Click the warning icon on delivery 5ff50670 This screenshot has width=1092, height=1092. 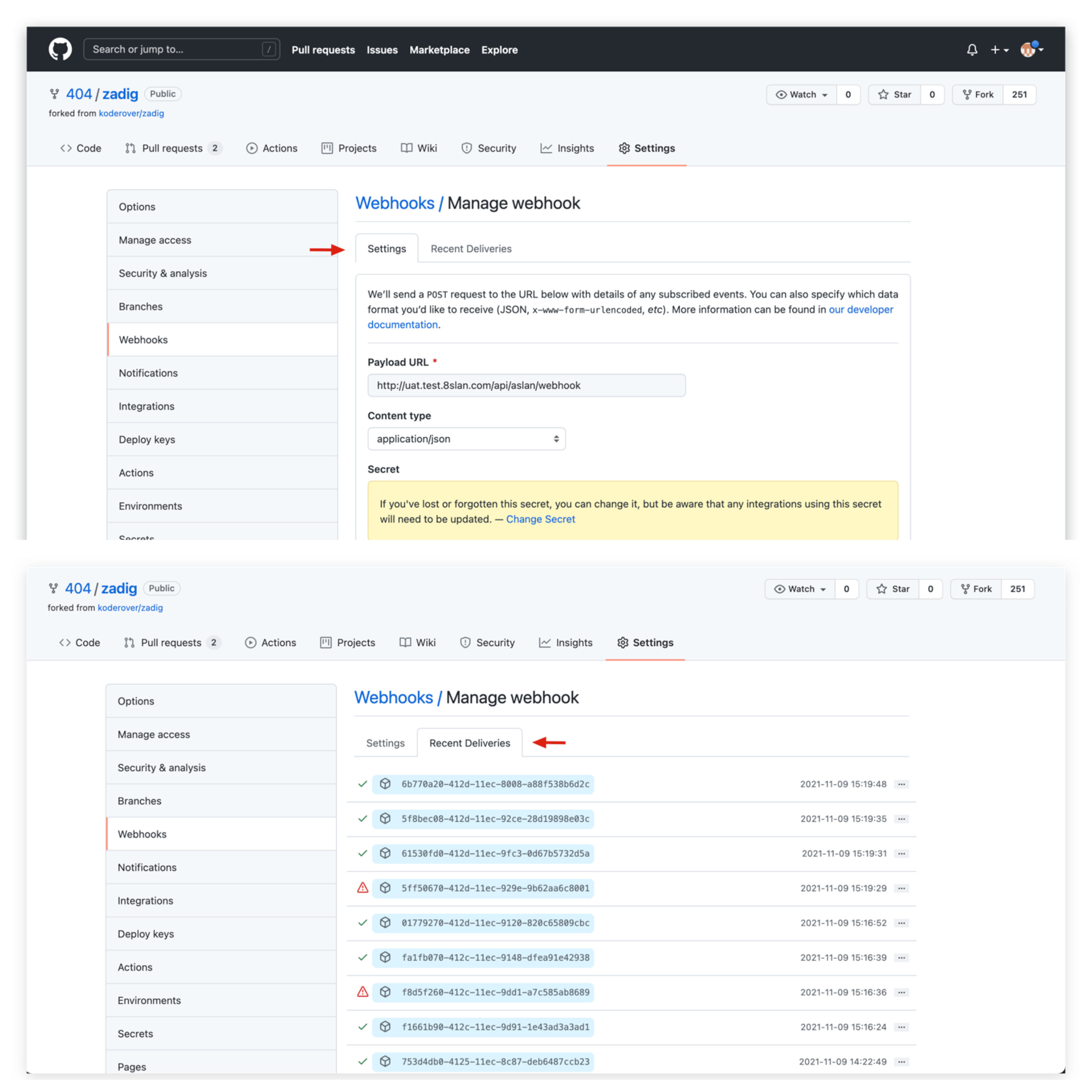pyautogui.click(x=362, y=888)
